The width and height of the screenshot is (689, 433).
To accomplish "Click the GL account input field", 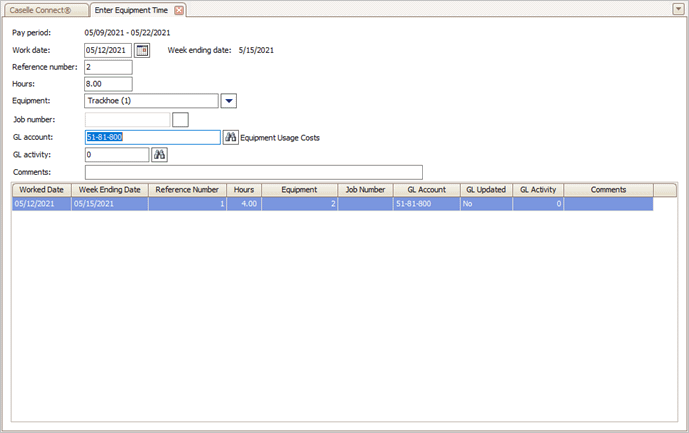I will [152, 137].
